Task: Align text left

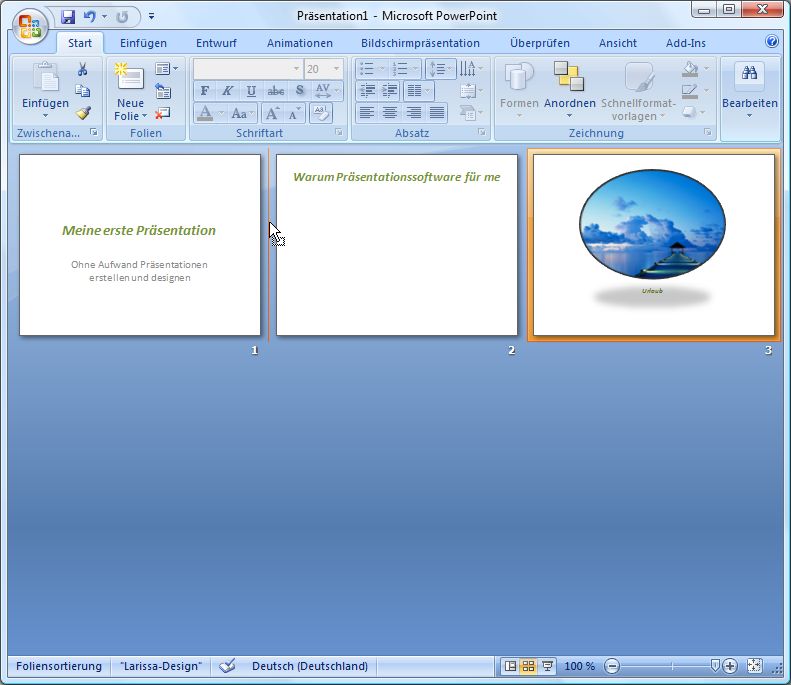Action: (x=367, y=112)
